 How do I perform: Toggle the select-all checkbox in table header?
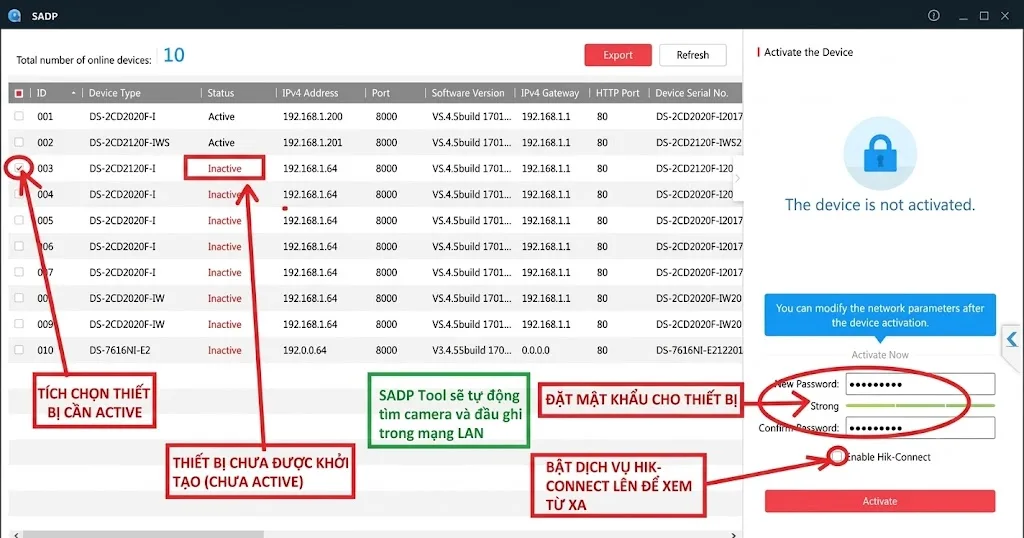click(19, 93)
